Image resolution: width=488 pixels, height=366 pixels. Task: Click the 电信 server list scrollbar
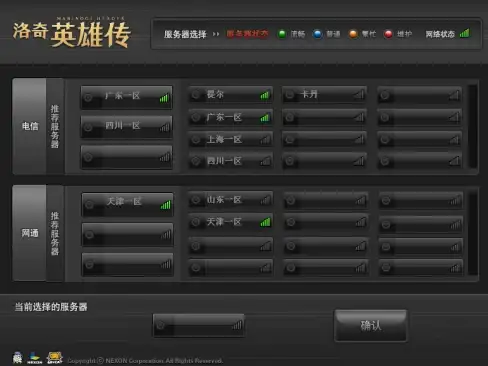click(473, 126)
